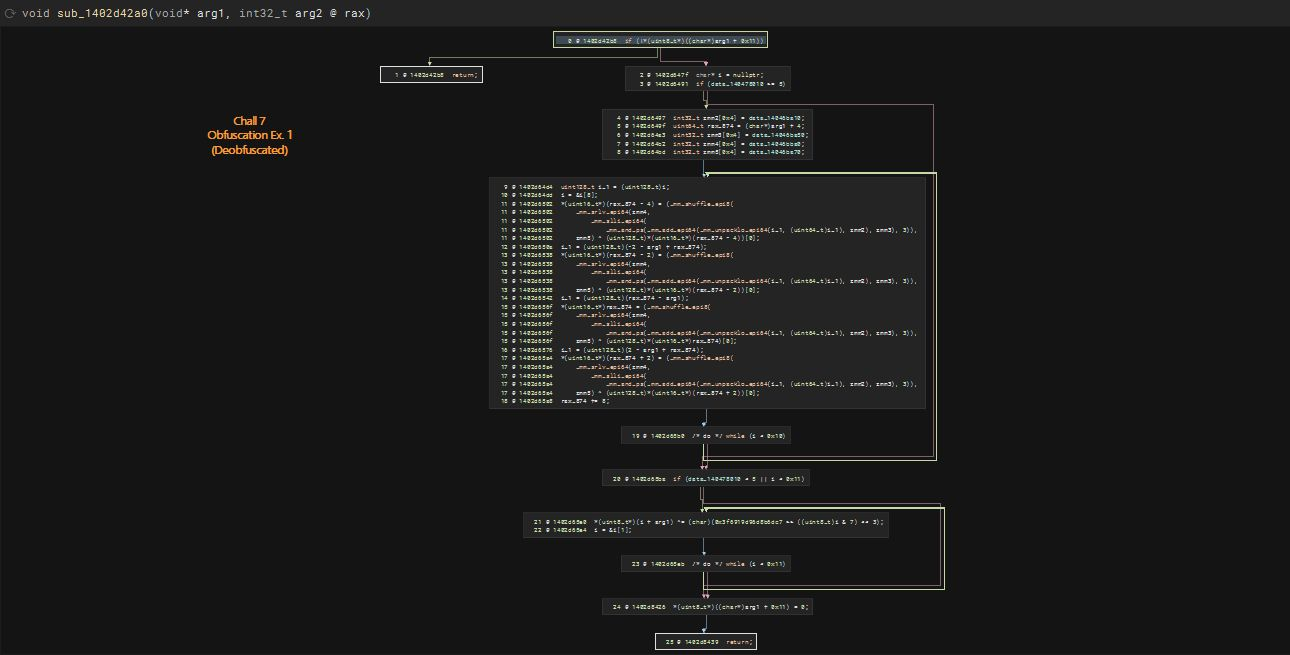Click the rax register in the function signature
Image resolution: width=1290 pixels, height=655 pixels.
(x=353, y=14)
